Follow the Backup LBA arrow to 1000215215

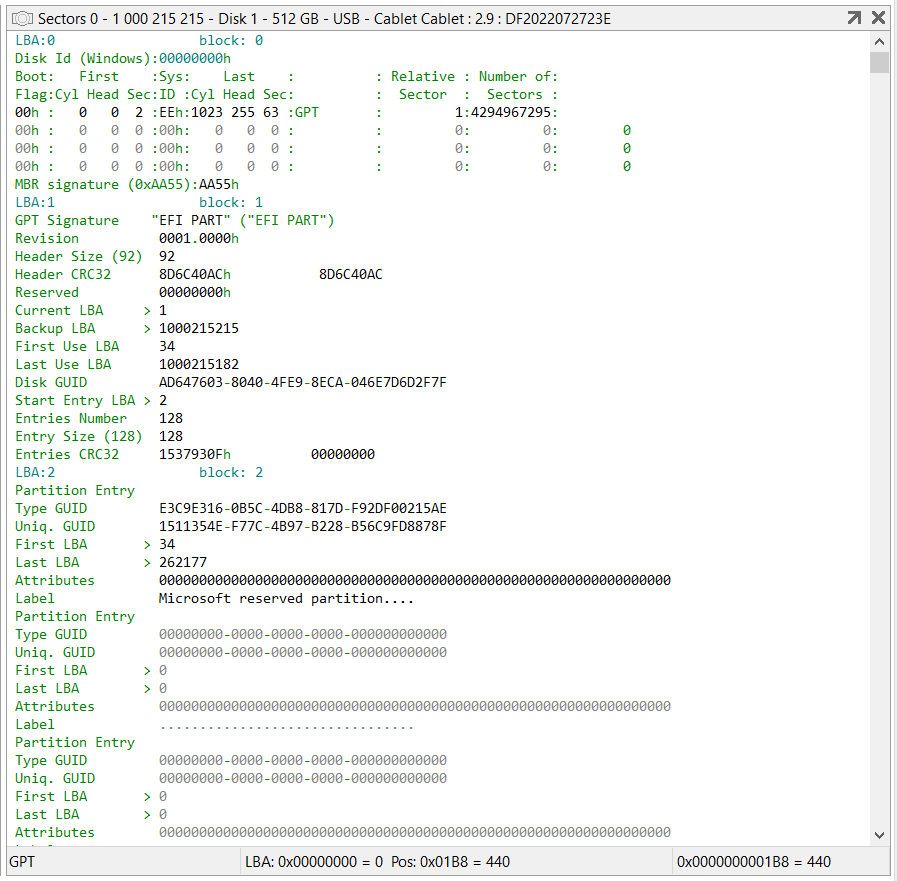point(147,329)
